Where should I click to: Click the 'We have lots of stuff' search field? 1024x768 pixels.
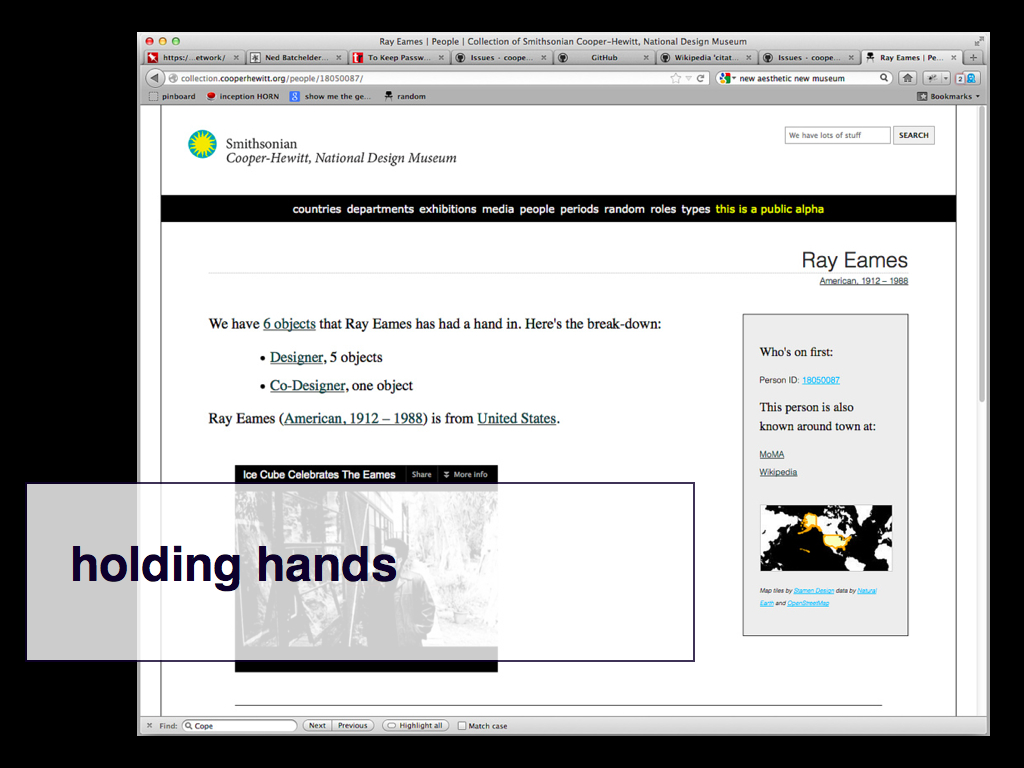(837, 135)
